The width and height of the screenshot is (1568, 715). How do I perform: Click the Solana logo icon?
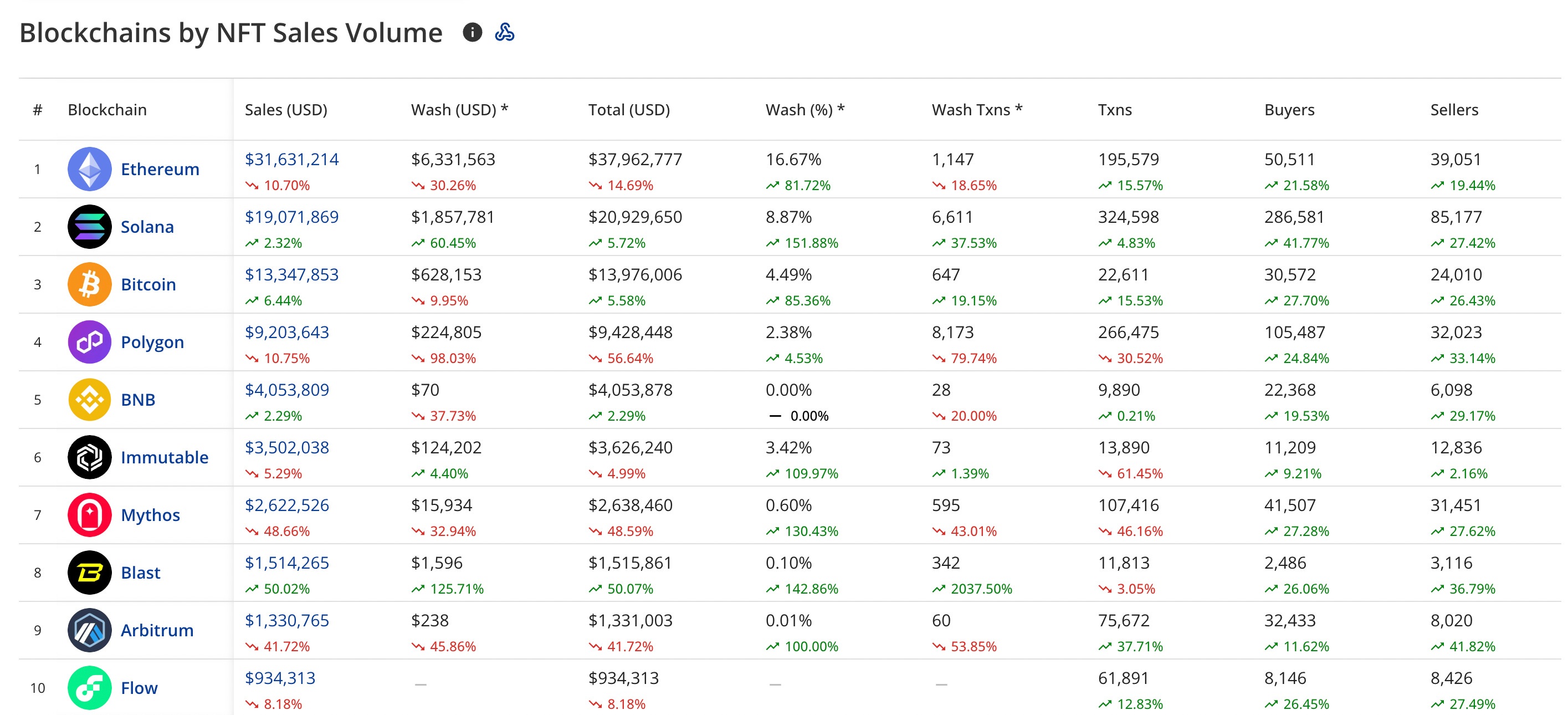tap(89, 227)
